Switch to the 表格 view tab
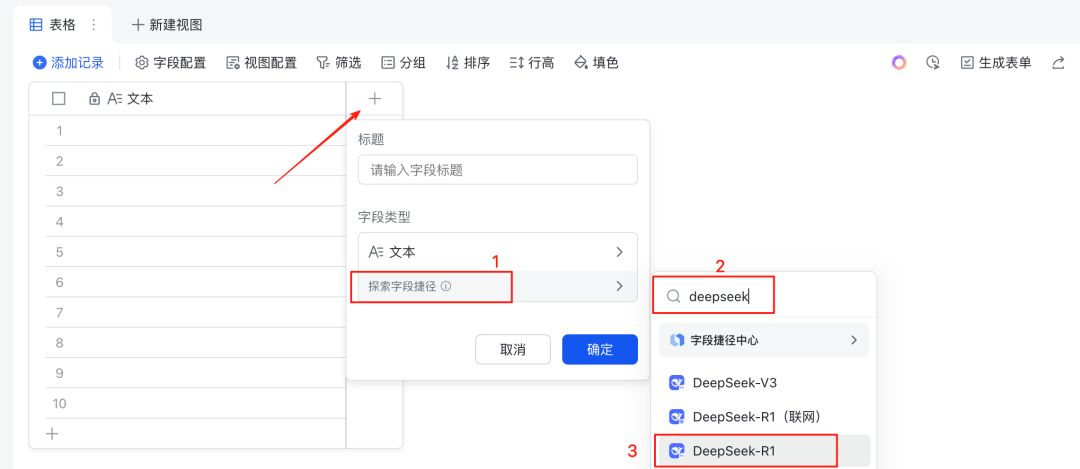Viewport: 1080px width, 469px height. [63, 25]
